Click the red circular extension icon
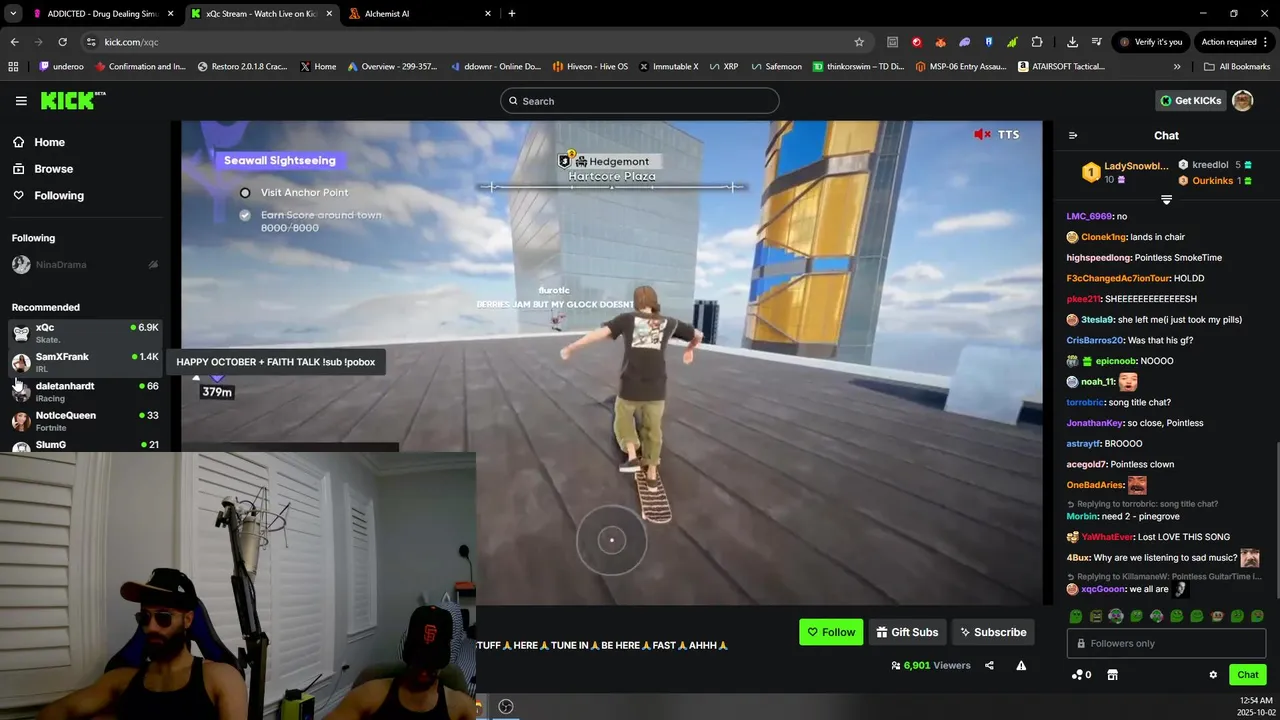 916,42
